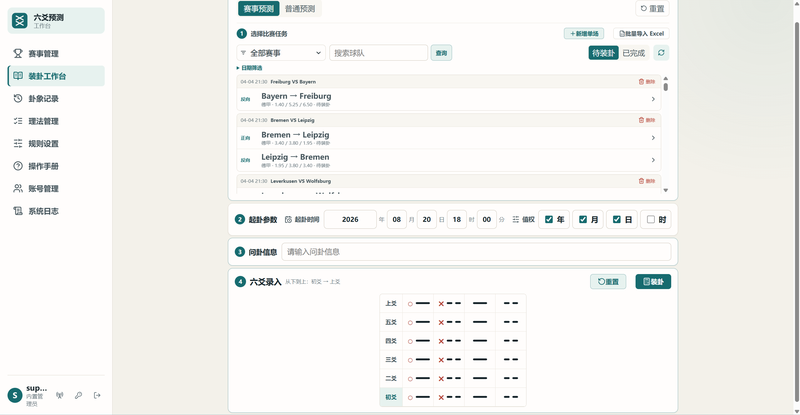Click the day field showing 20

(x=427, y=219)
